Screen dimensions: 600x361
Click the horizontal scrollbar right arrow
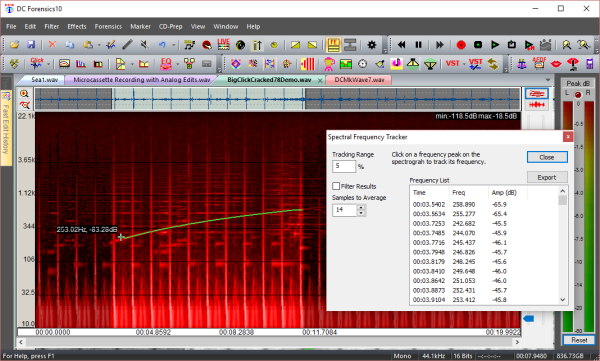[517, 342]
